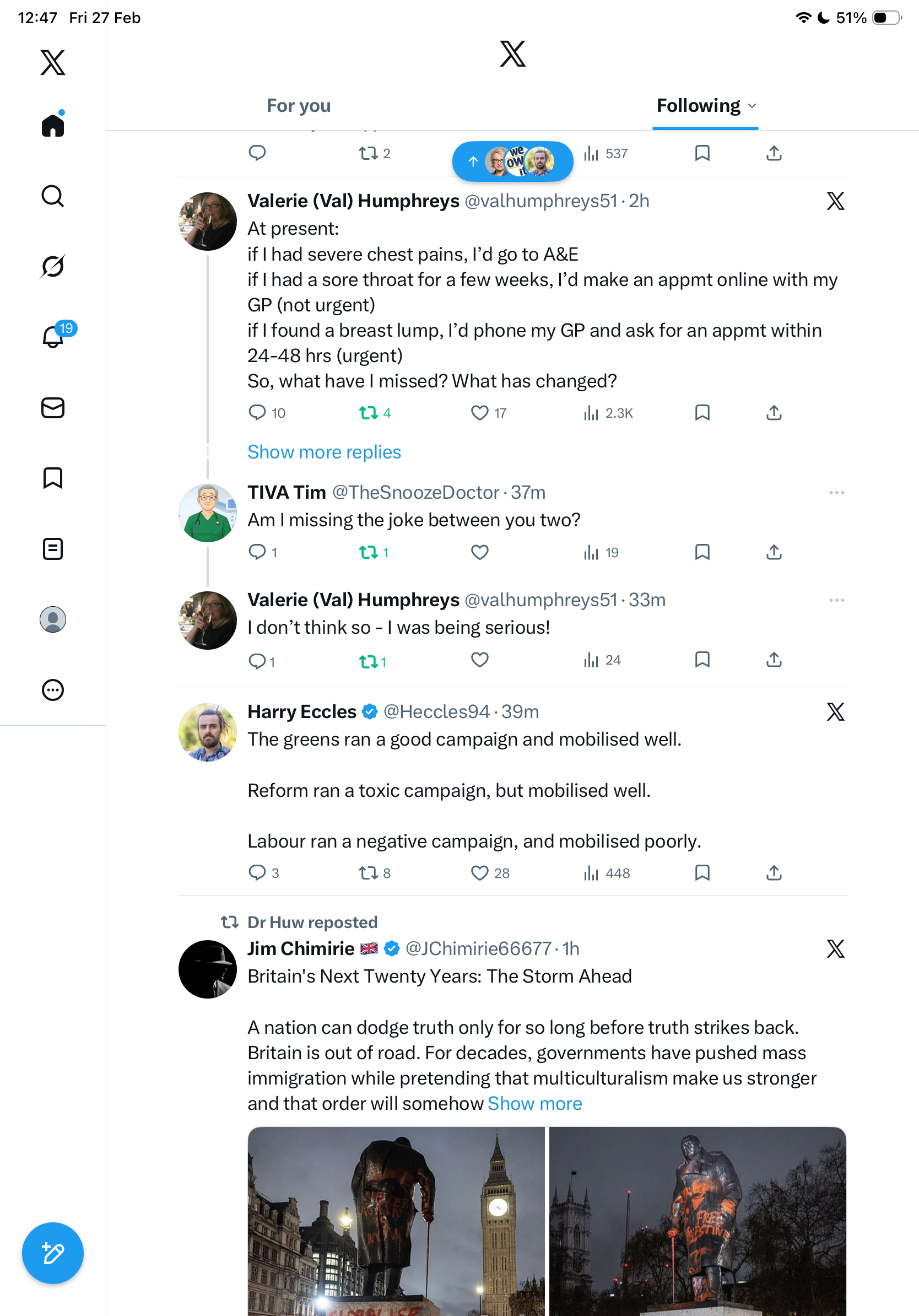Open the Messages envelope icon
This screenshot has height=1316, width=919.
(x=53, y=407)
